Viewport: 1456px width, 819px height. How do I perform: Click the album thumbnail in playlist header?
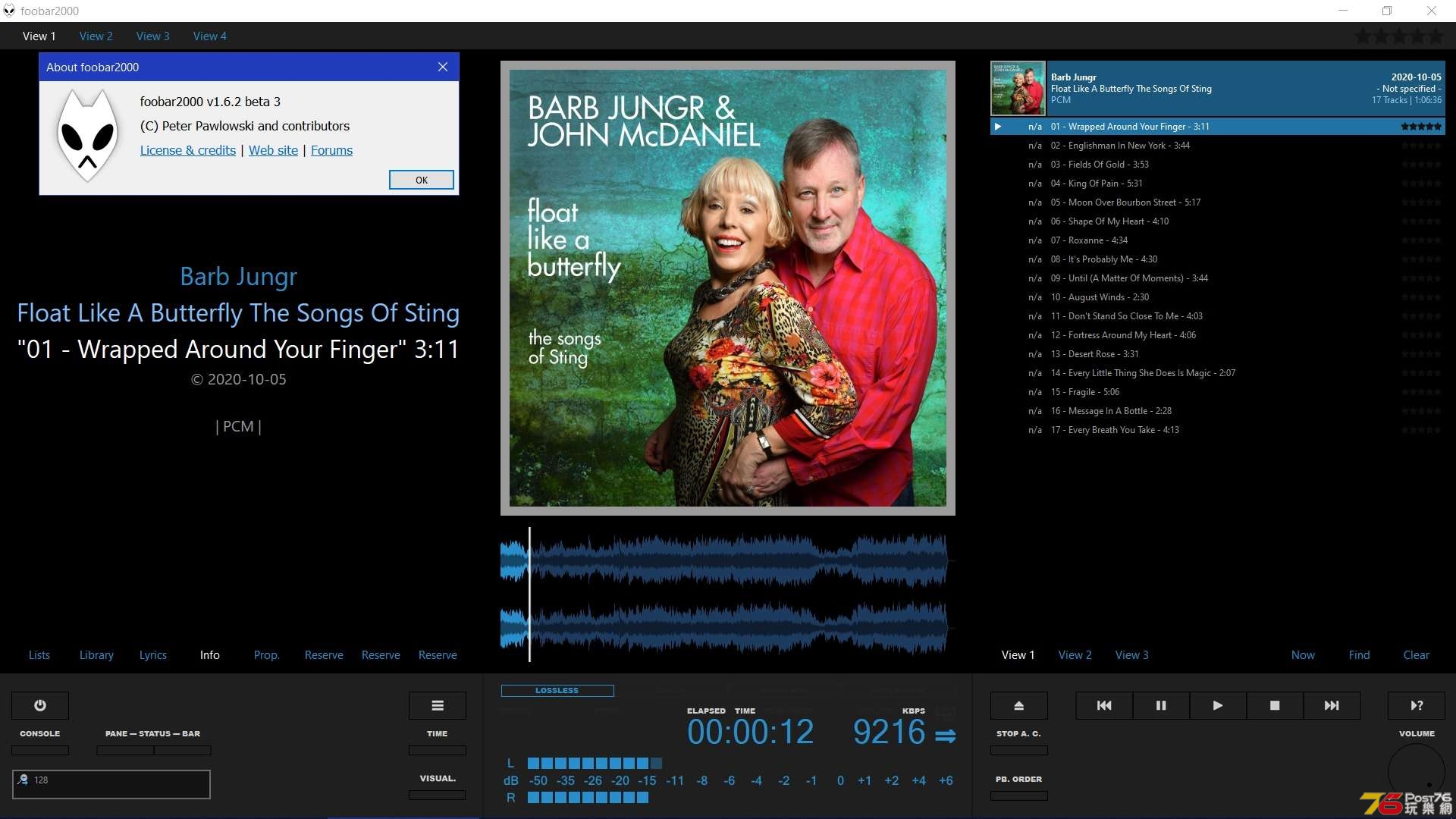1018,88
